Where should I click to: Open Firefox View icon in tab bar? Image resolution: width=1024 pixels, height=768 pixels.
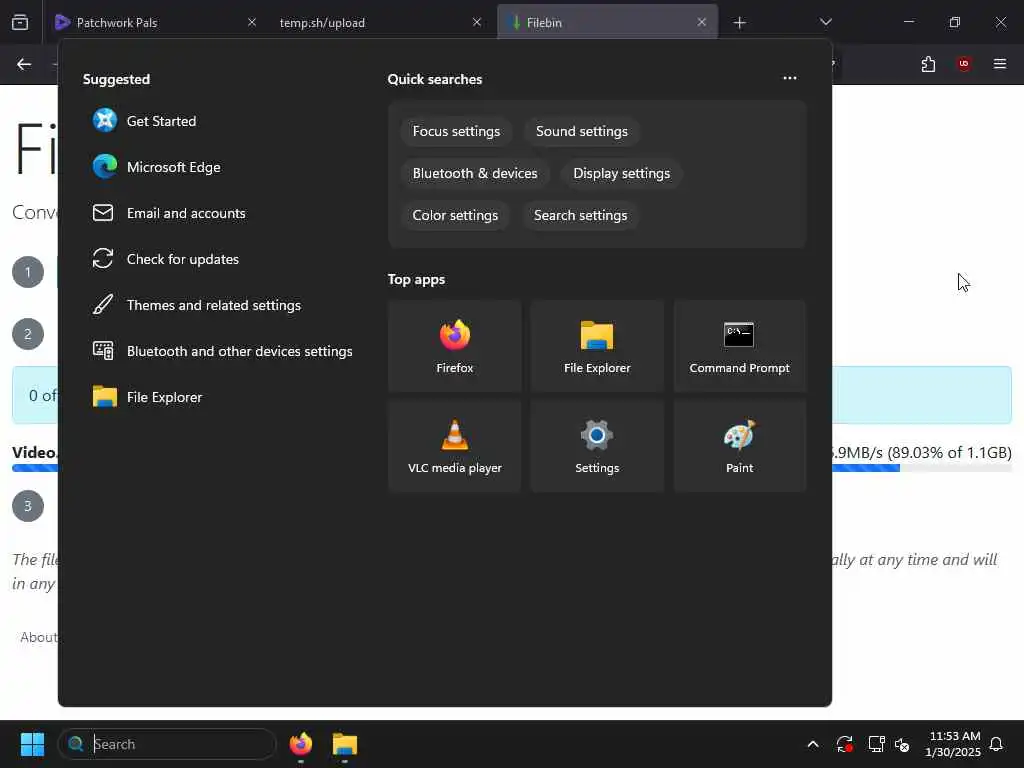click(20, 22)
